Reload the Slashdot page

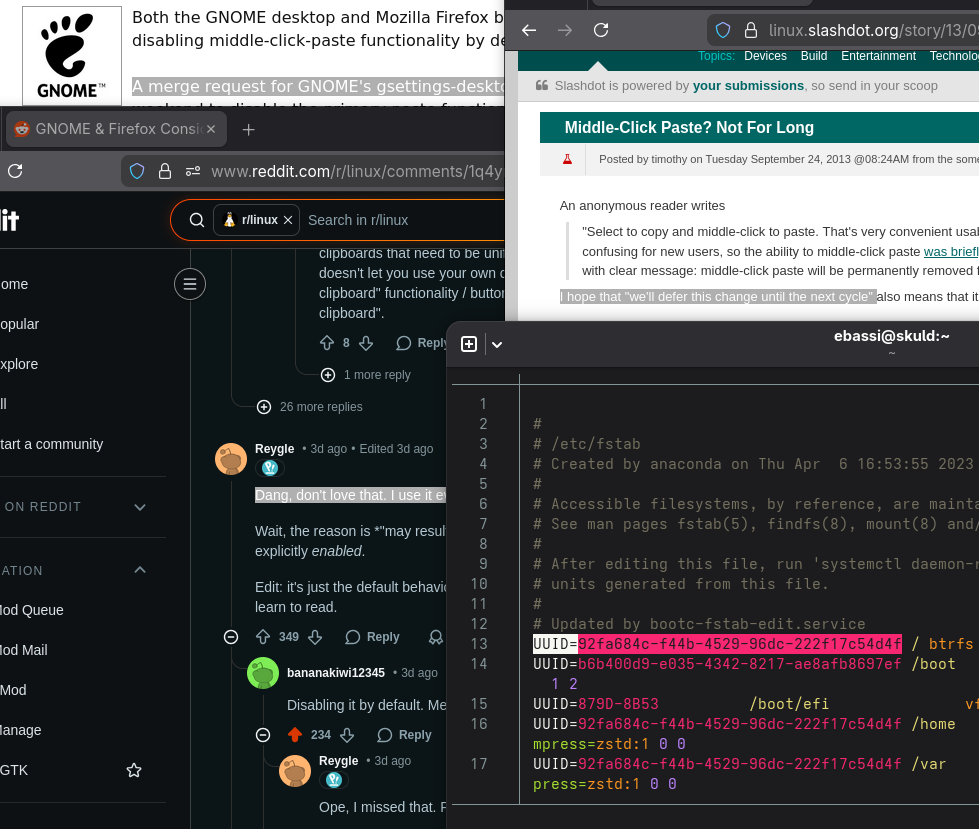[601, 30]
